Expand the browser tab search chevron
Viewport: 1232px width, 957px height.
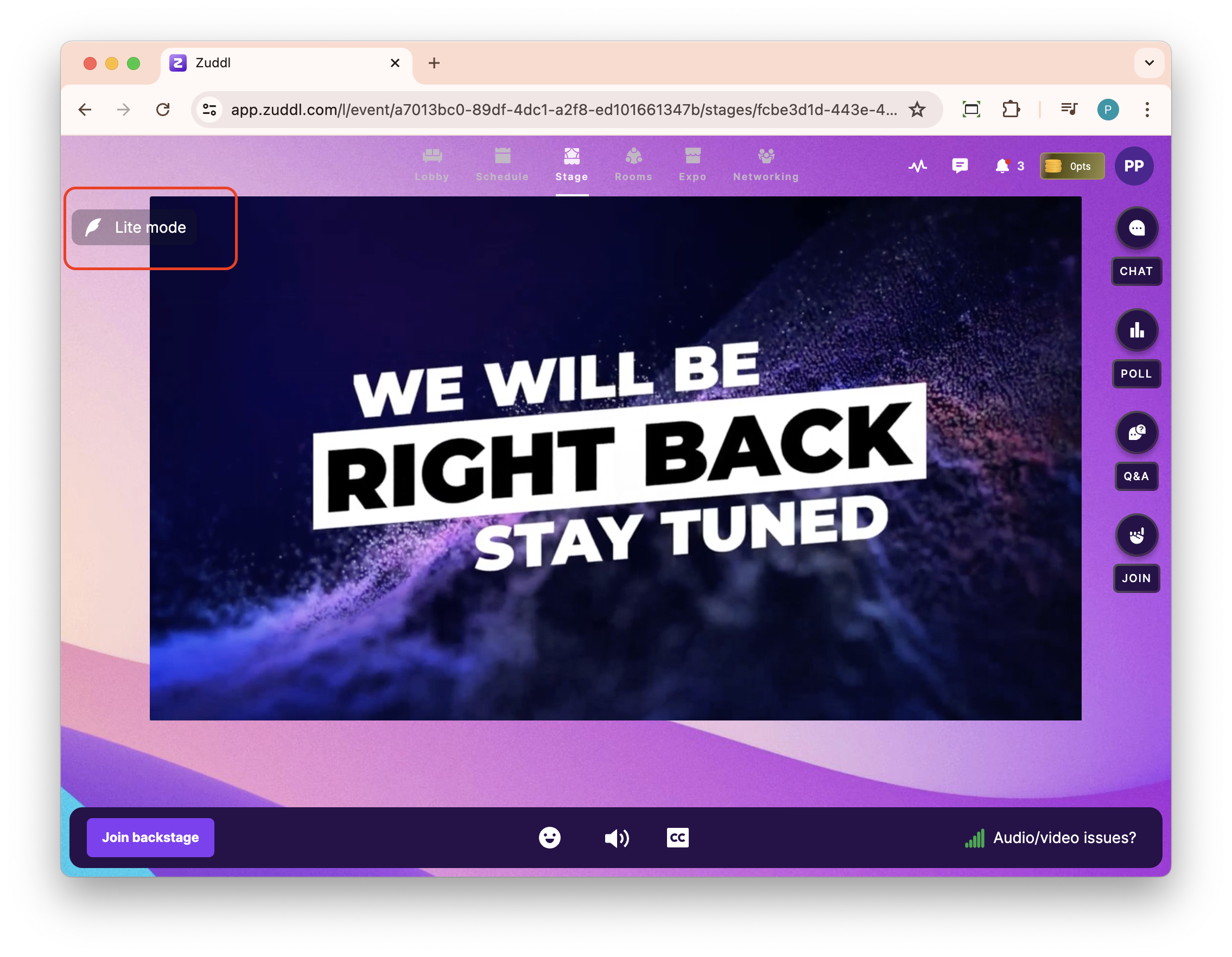(x=1148, y=62)
